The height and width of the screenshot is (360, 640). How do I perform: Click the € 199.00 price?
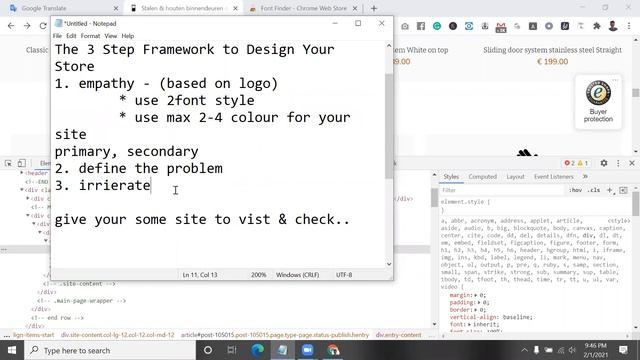tap(552, 62)
